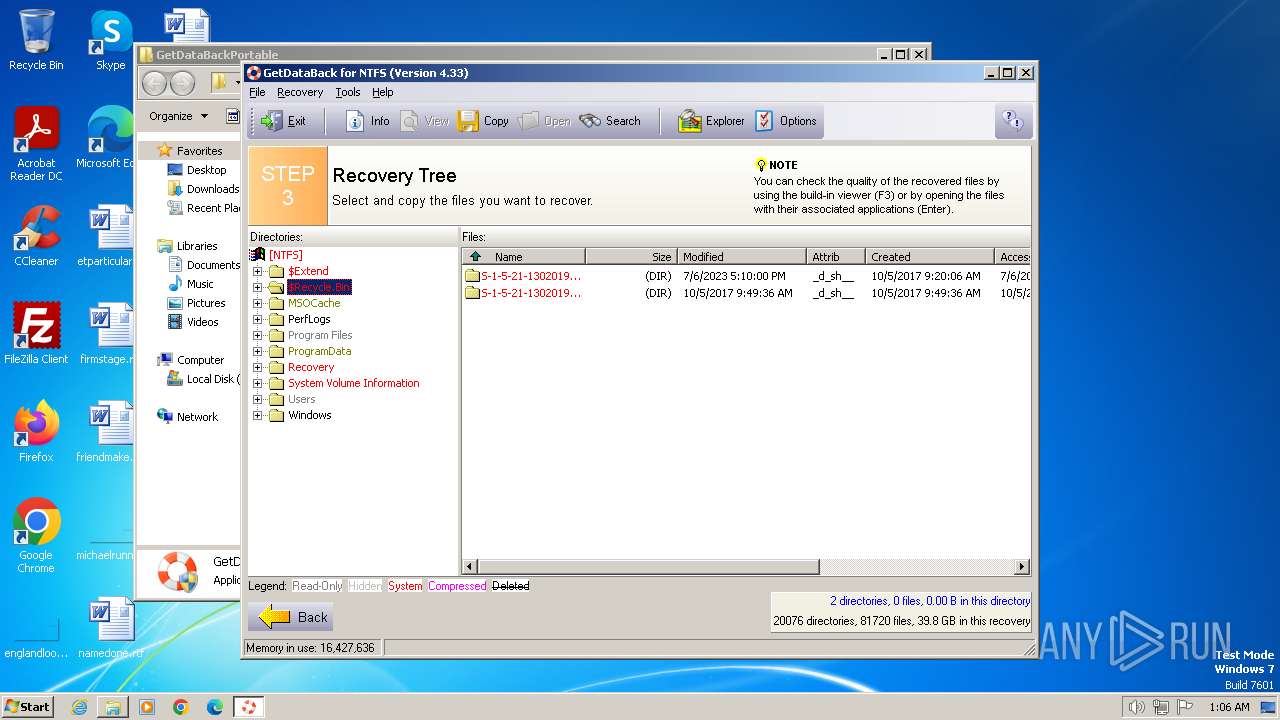Sort files by Size column header
1280x720 pixels.
point(631,257)
